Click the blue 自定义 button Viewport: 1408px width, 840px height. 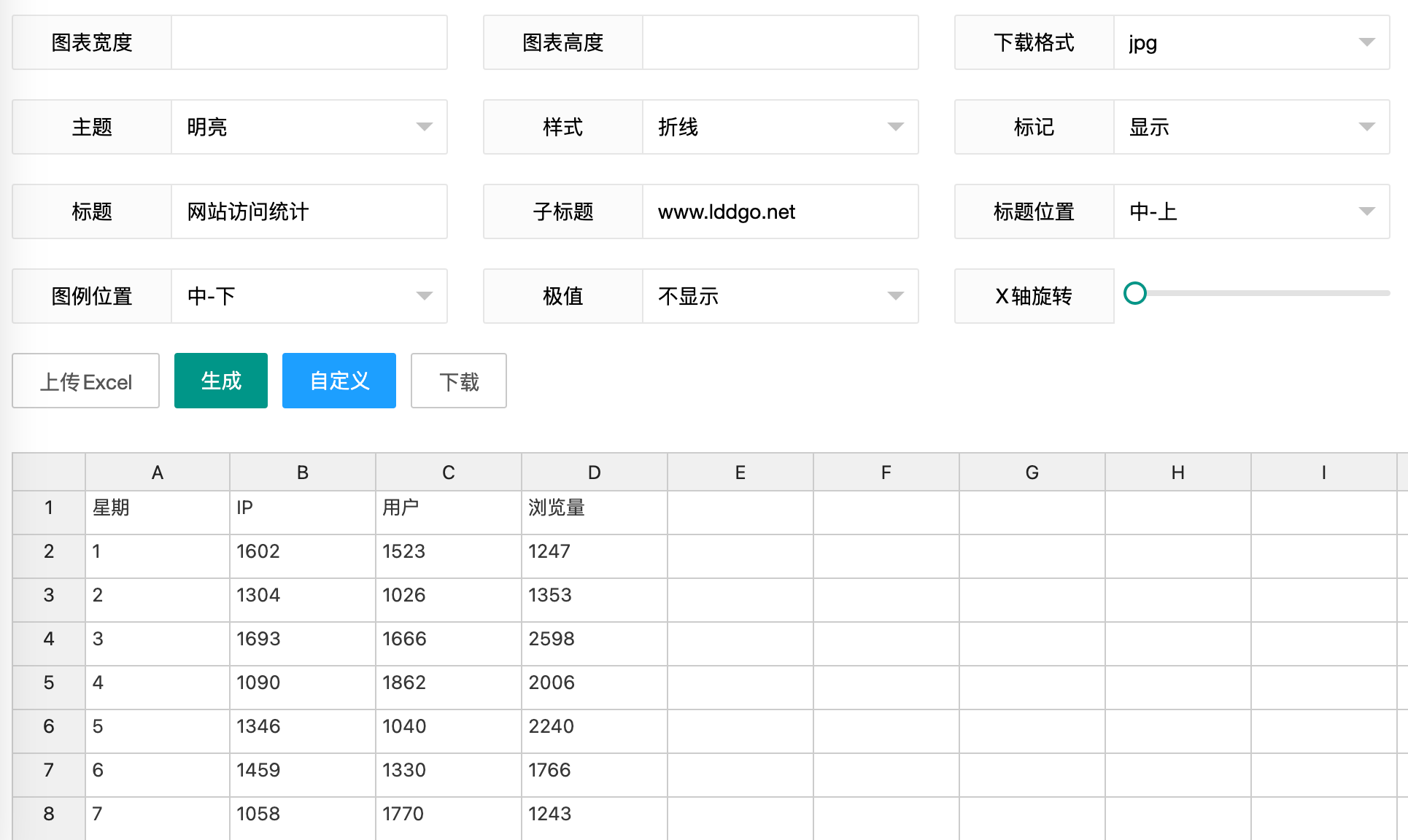(339, 381)
